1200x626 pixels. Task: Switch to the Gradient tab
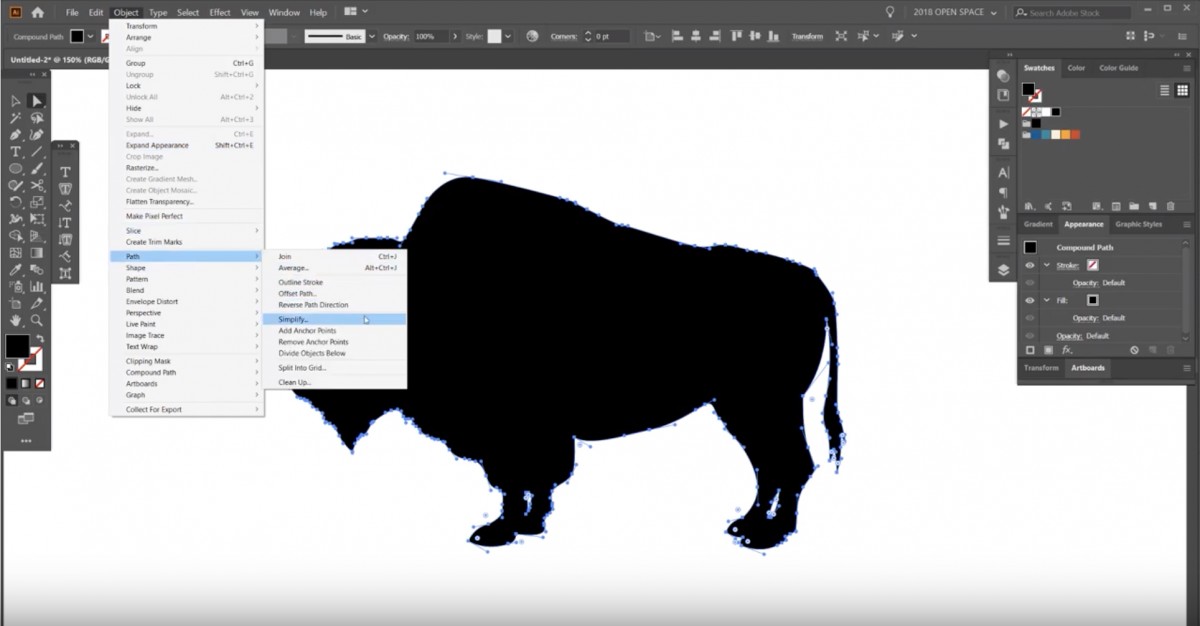pyautogui.click(x=1038, y=225)
